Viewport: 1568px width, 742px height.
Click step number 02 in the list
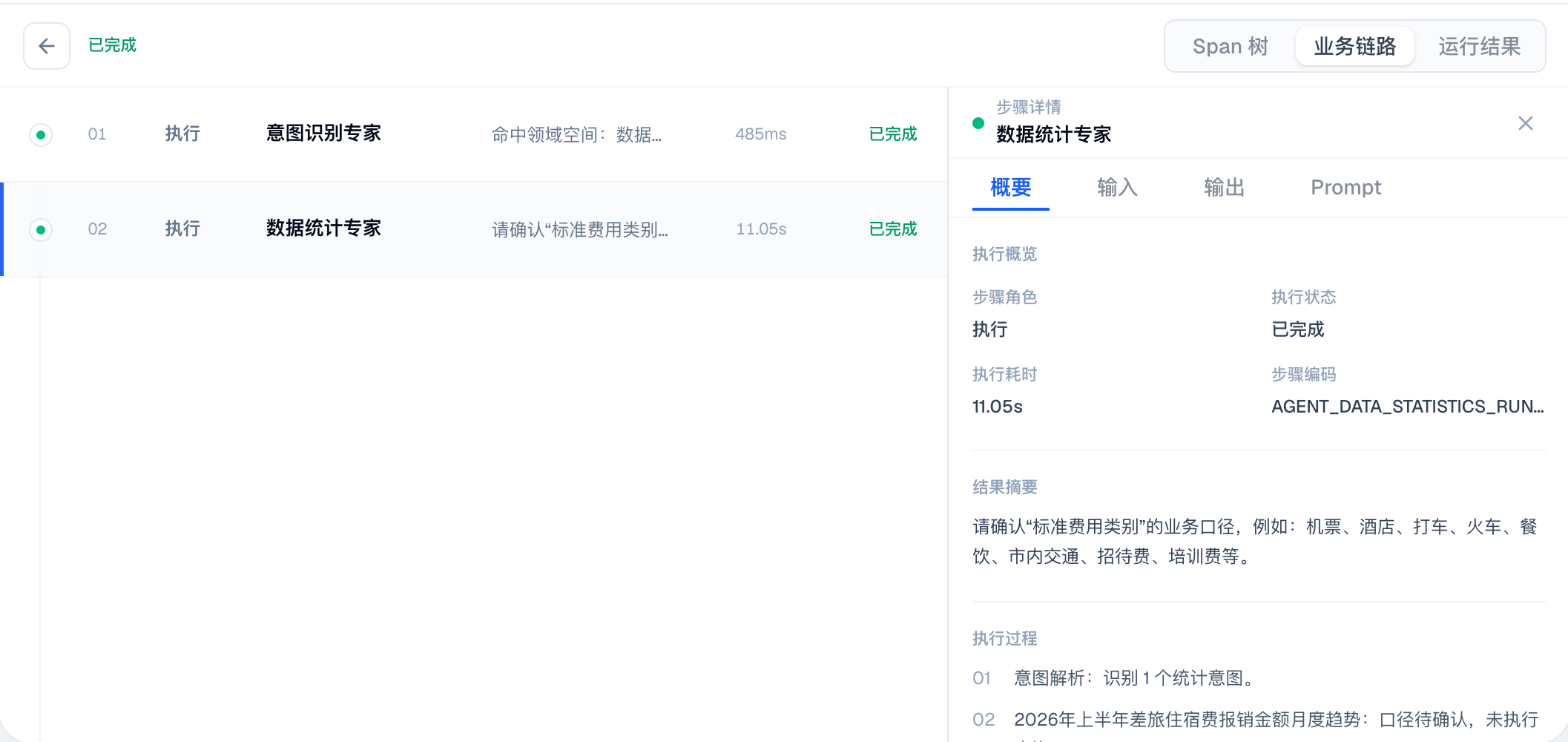pos(97,229)
